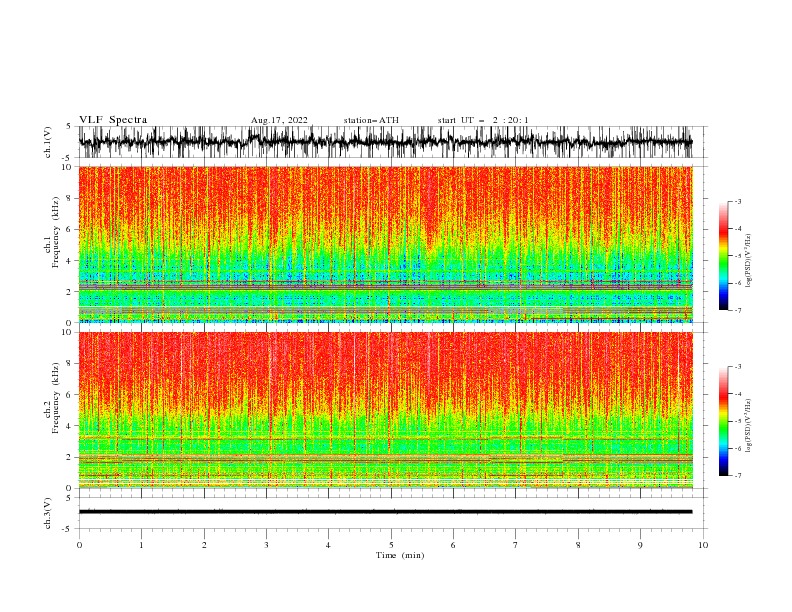
Task: Click the -7 label on ch.1 color bar
Action: pyautogui.click(x=738, y=310)
